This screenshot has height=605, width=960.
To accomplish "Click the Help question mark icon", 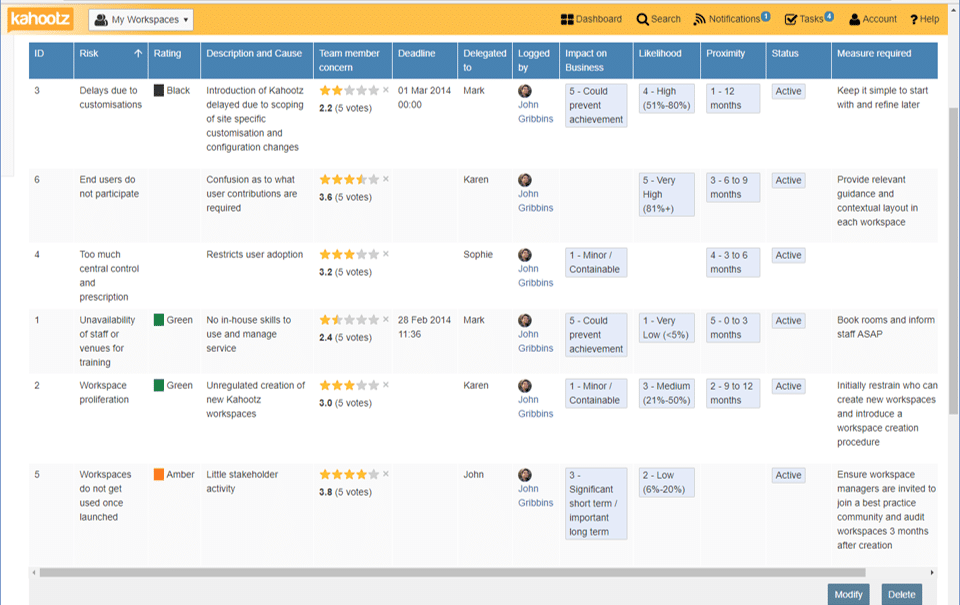I will coord(913,18).
